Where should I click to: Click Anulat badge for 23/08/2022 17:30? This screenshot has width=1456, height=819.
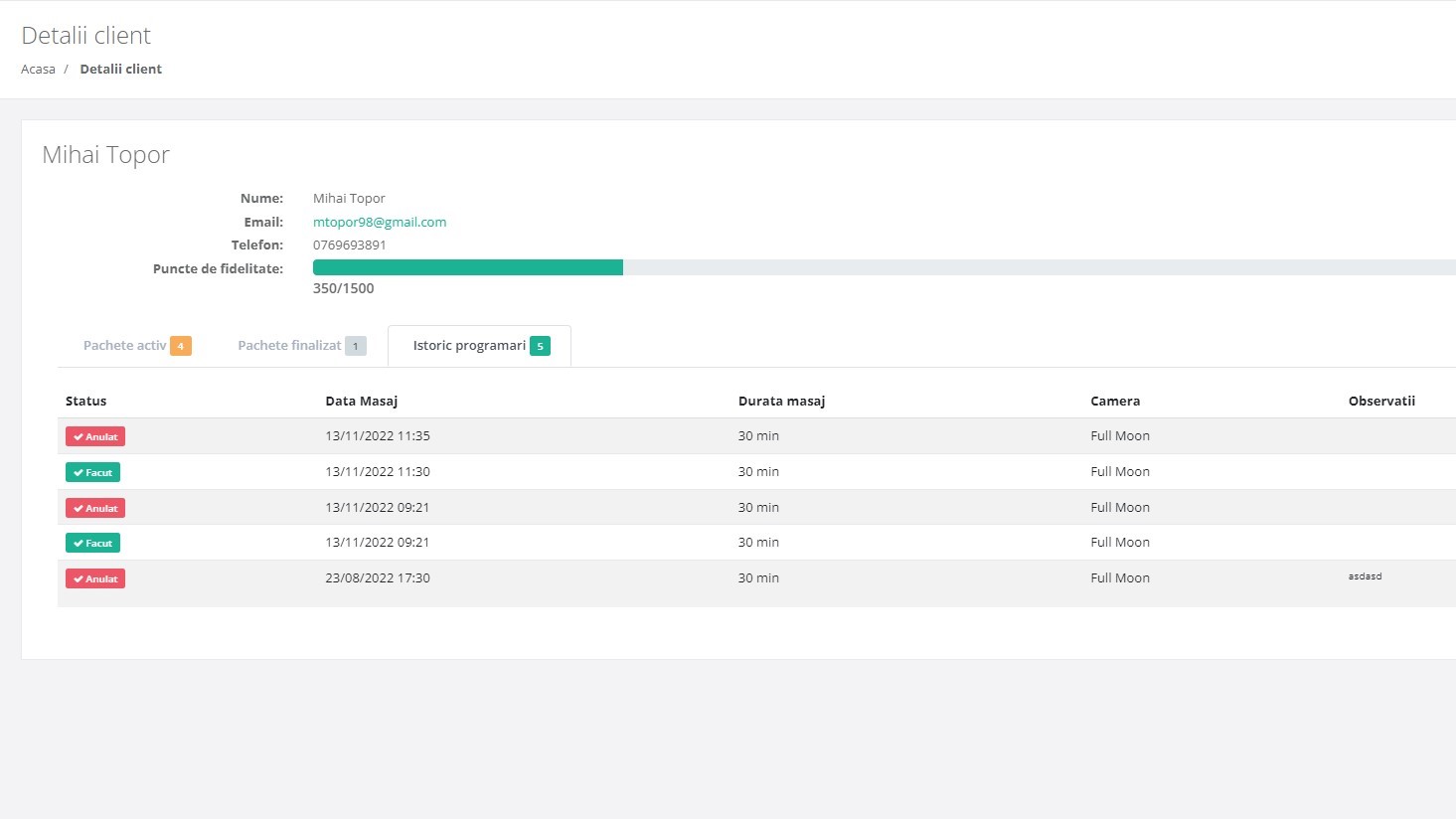95,578
